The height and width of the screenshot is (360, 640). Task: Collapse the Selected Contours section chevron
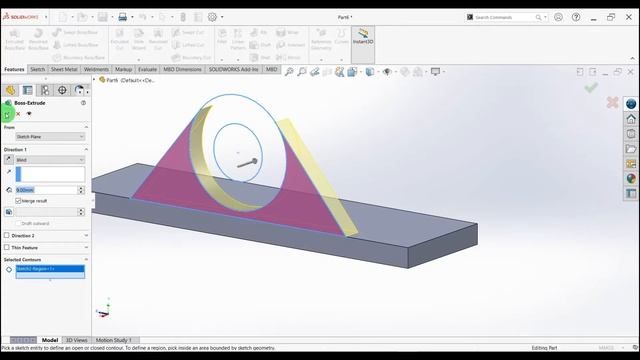pyautogui.click(x=86, y=260)
